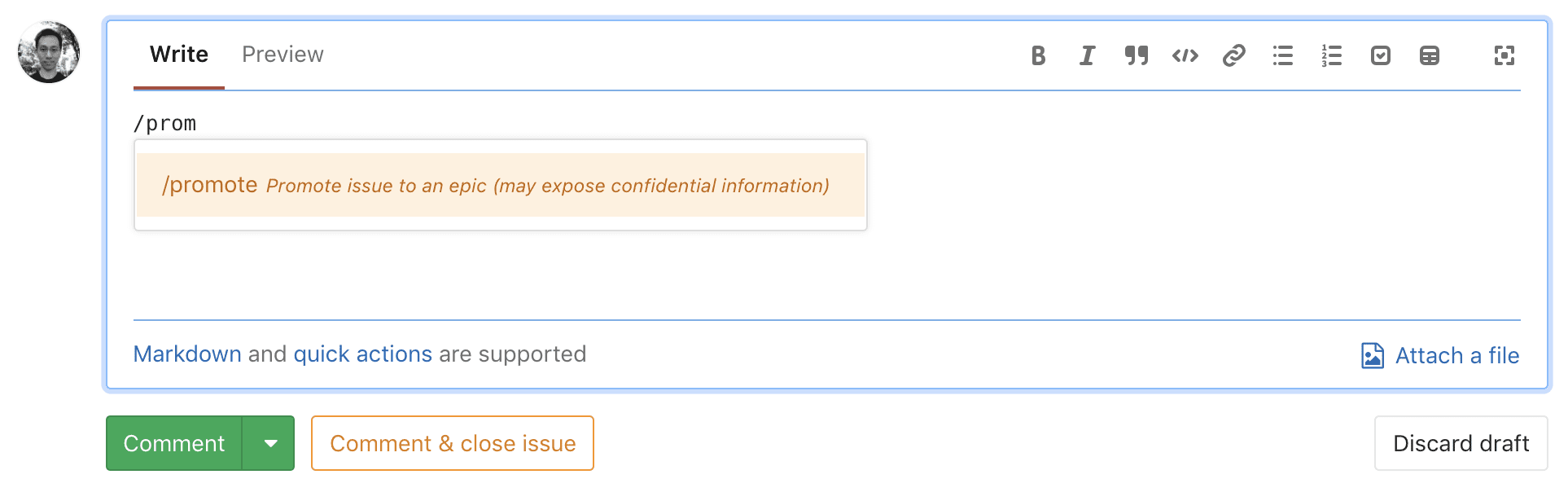Insert code formatting
The image size is (1568, 492).
[x=1185, y=55]
